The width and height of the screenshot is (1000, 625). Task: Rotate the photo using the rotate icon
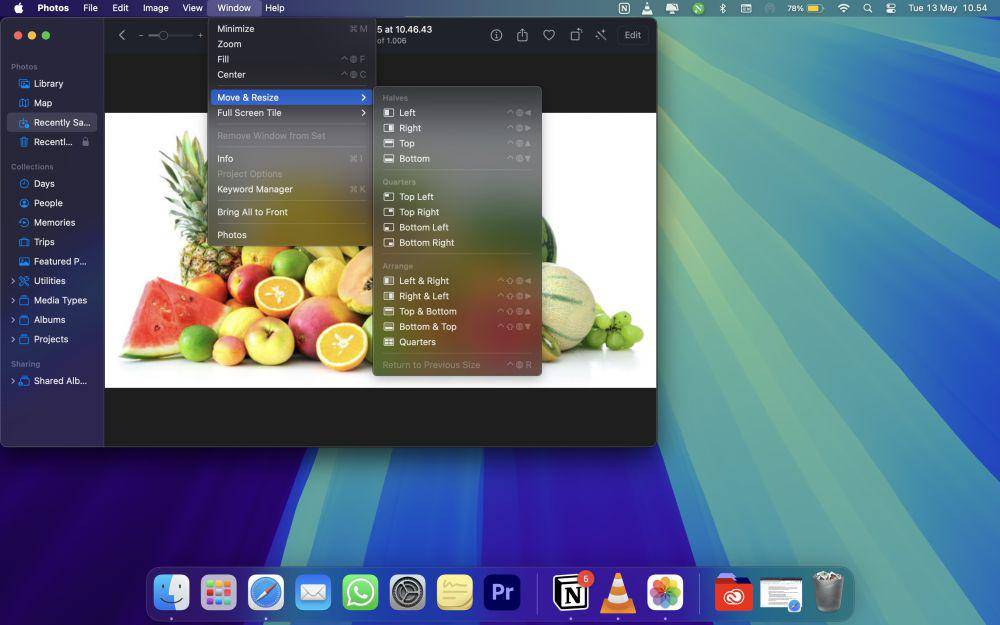[x=575, y=35]
